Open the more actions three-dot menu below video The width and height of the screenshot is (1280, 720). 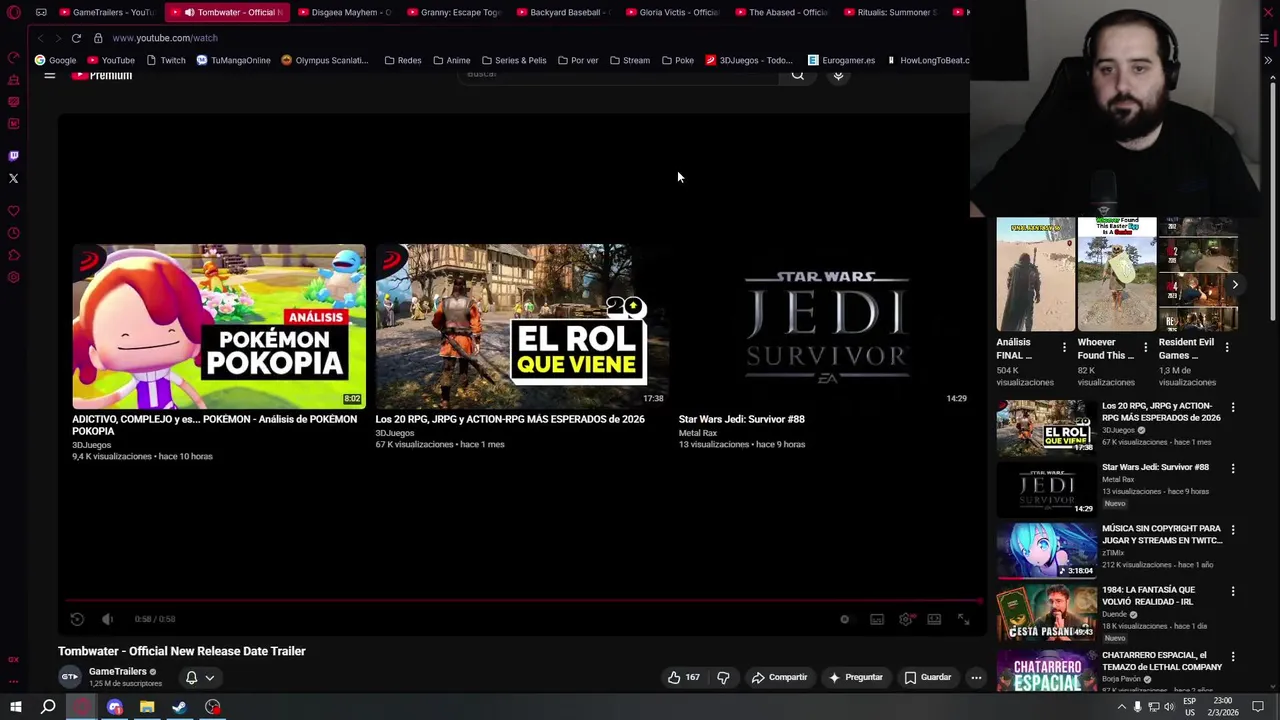(976, 677)
